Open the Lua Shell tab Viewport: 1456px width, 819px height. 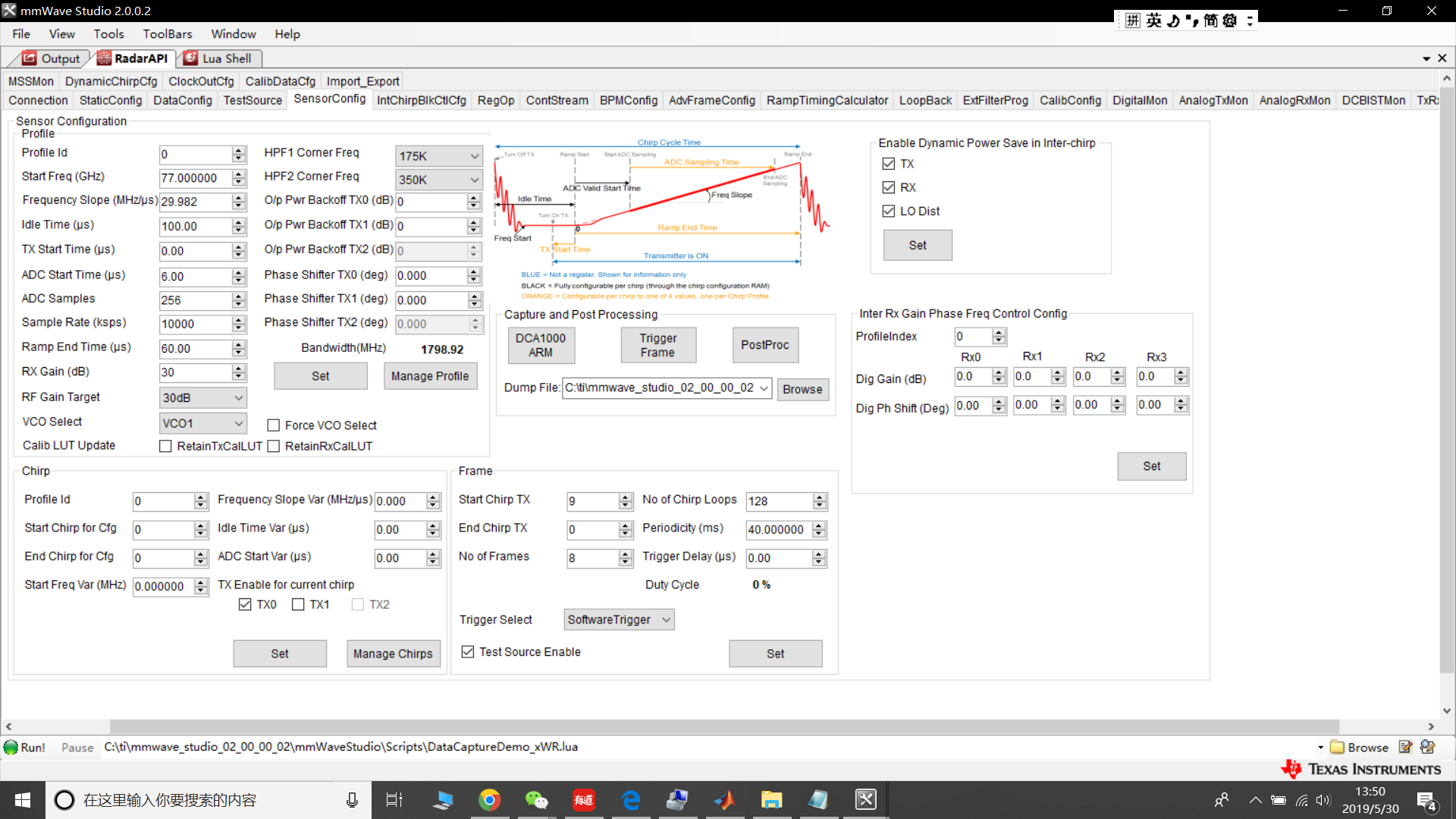coord(219,58)
